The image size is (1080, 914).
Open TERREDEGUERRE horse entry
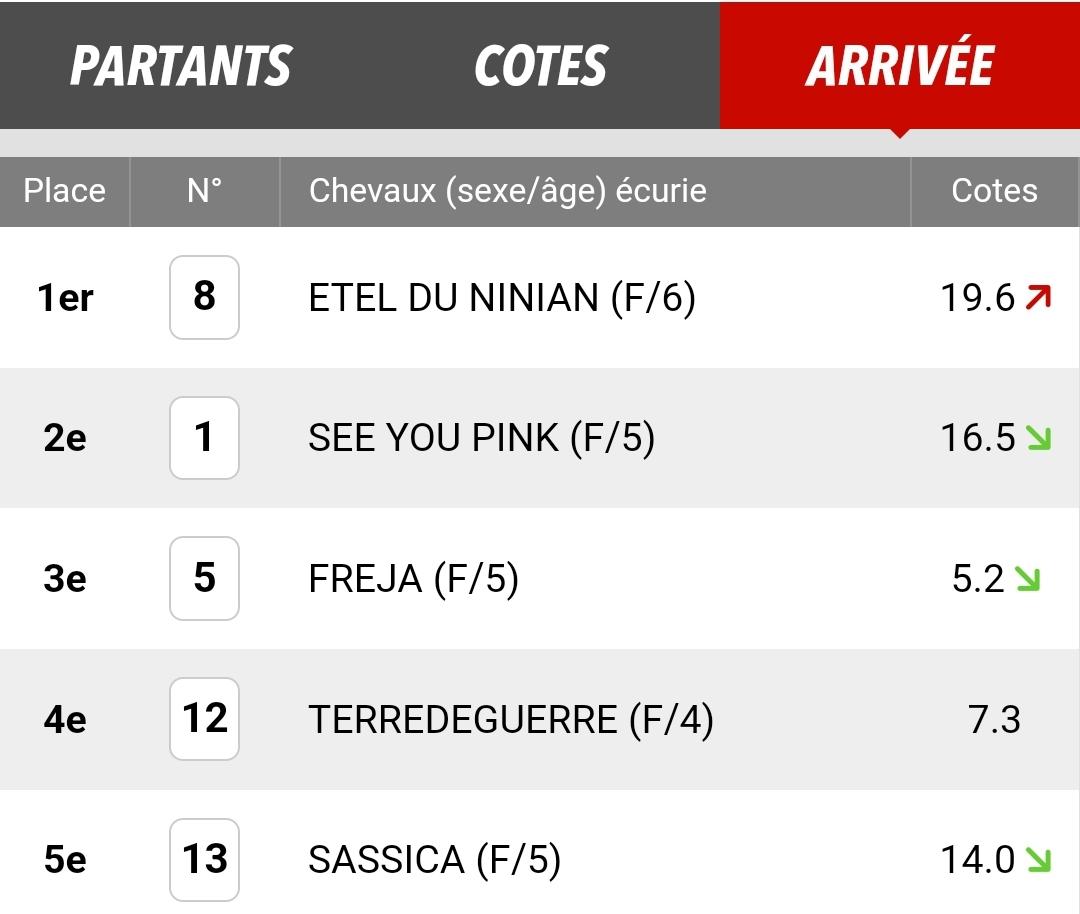tap(510, 719)
